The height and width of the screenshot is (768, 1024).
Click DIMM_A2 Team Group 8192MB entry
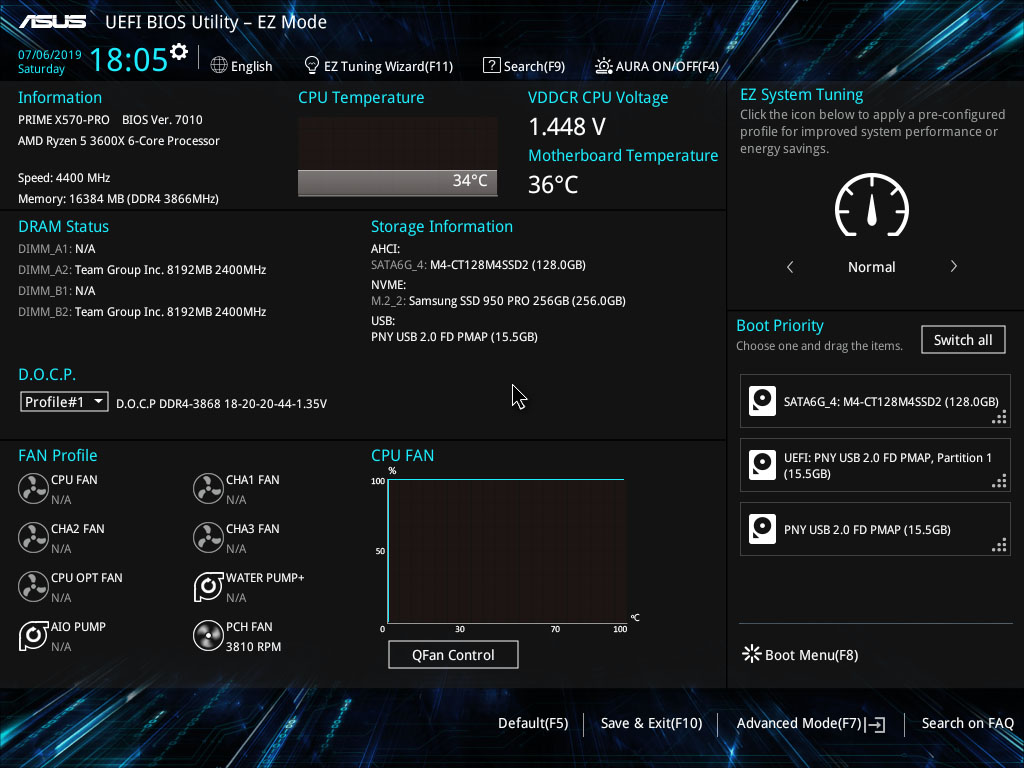click(142, 270)
